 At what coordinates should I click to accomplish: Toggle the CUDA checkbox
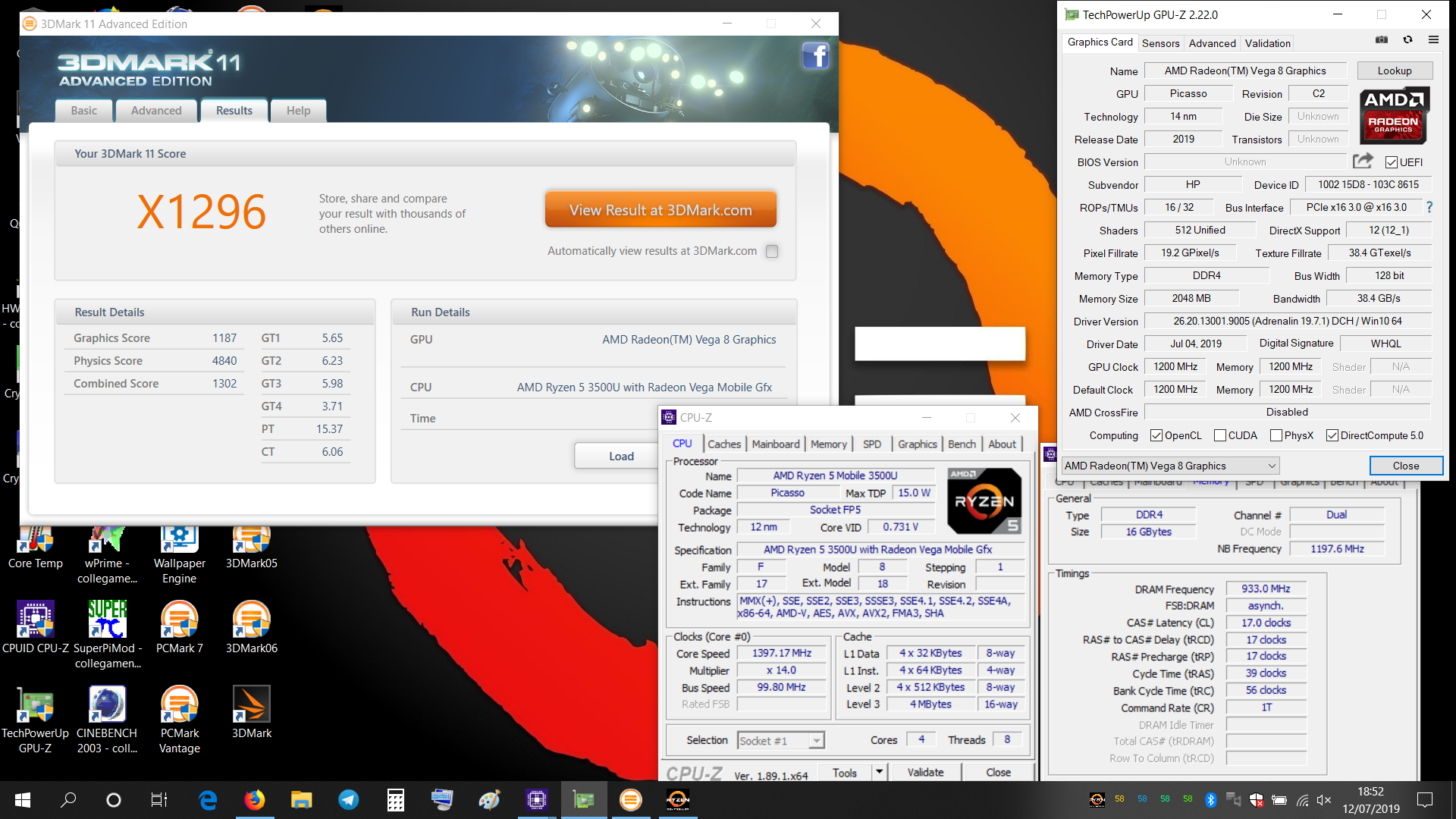1220,435
